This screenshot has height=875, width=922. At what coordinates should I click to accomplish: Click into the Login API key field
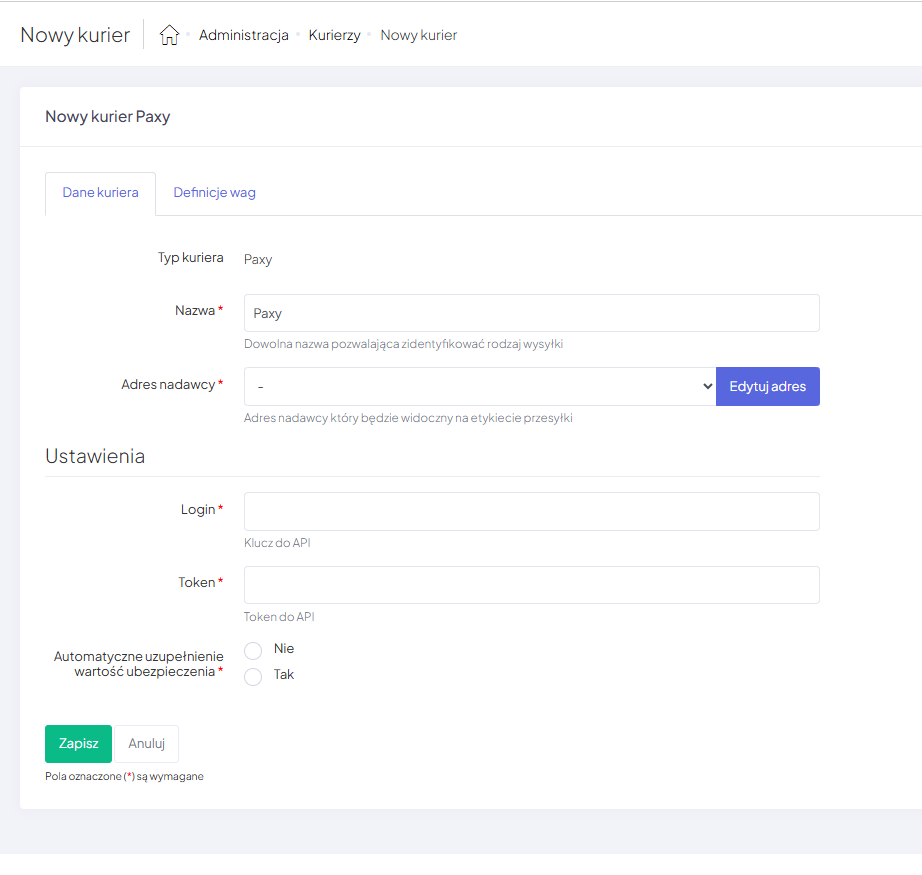coord(531,511)
